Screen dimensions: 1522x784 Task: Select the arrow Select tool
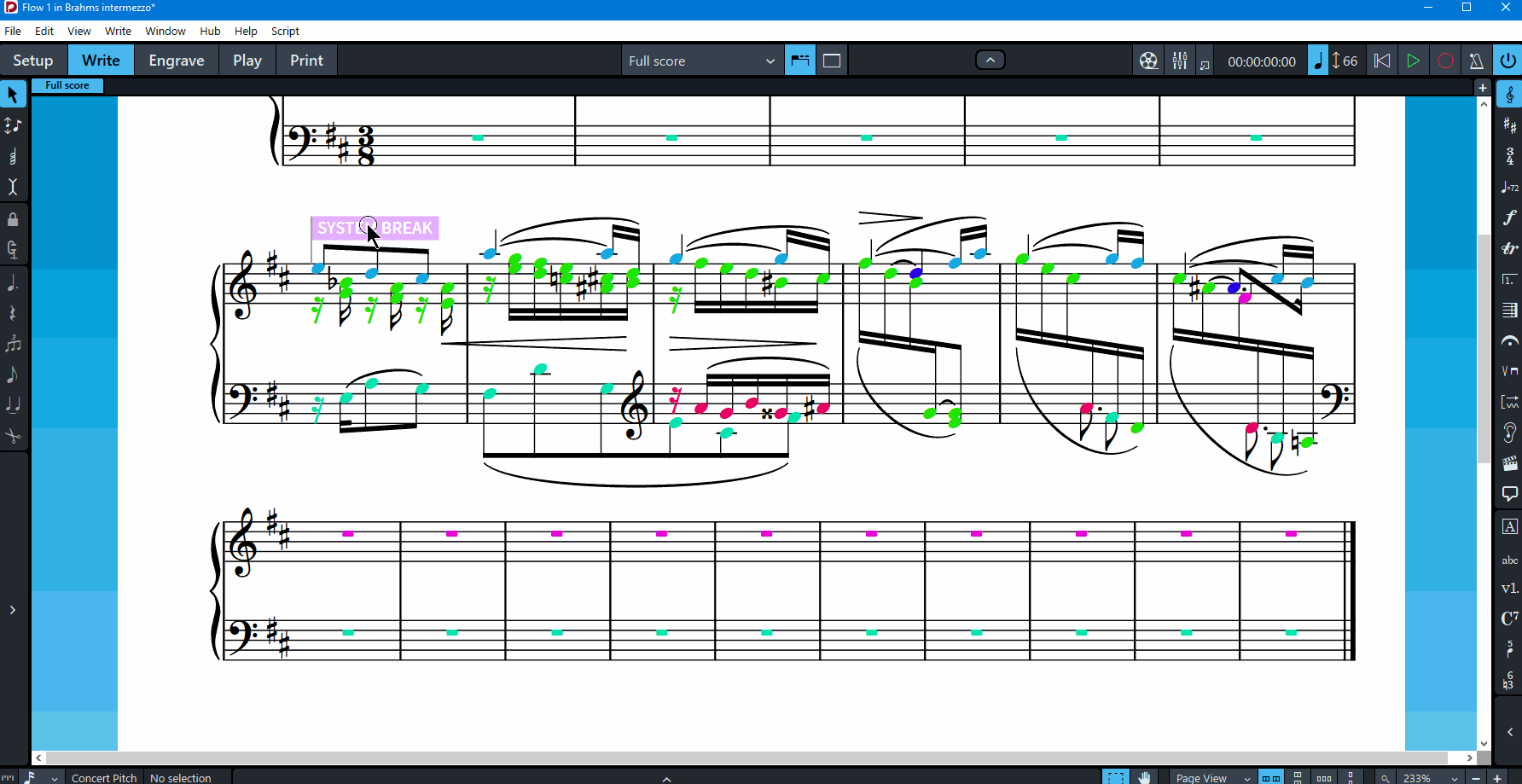coord(13,95)
